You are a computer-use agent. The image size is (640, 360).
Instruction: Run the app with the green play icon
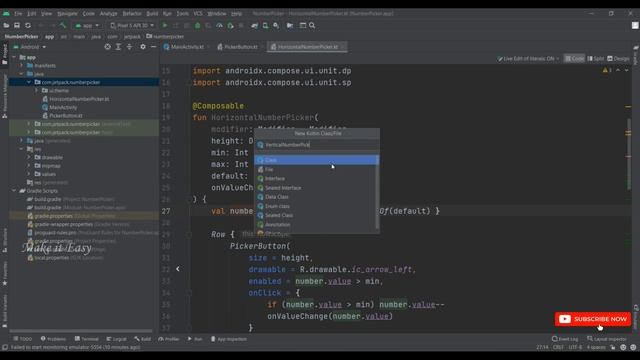(x=165, y=25)
